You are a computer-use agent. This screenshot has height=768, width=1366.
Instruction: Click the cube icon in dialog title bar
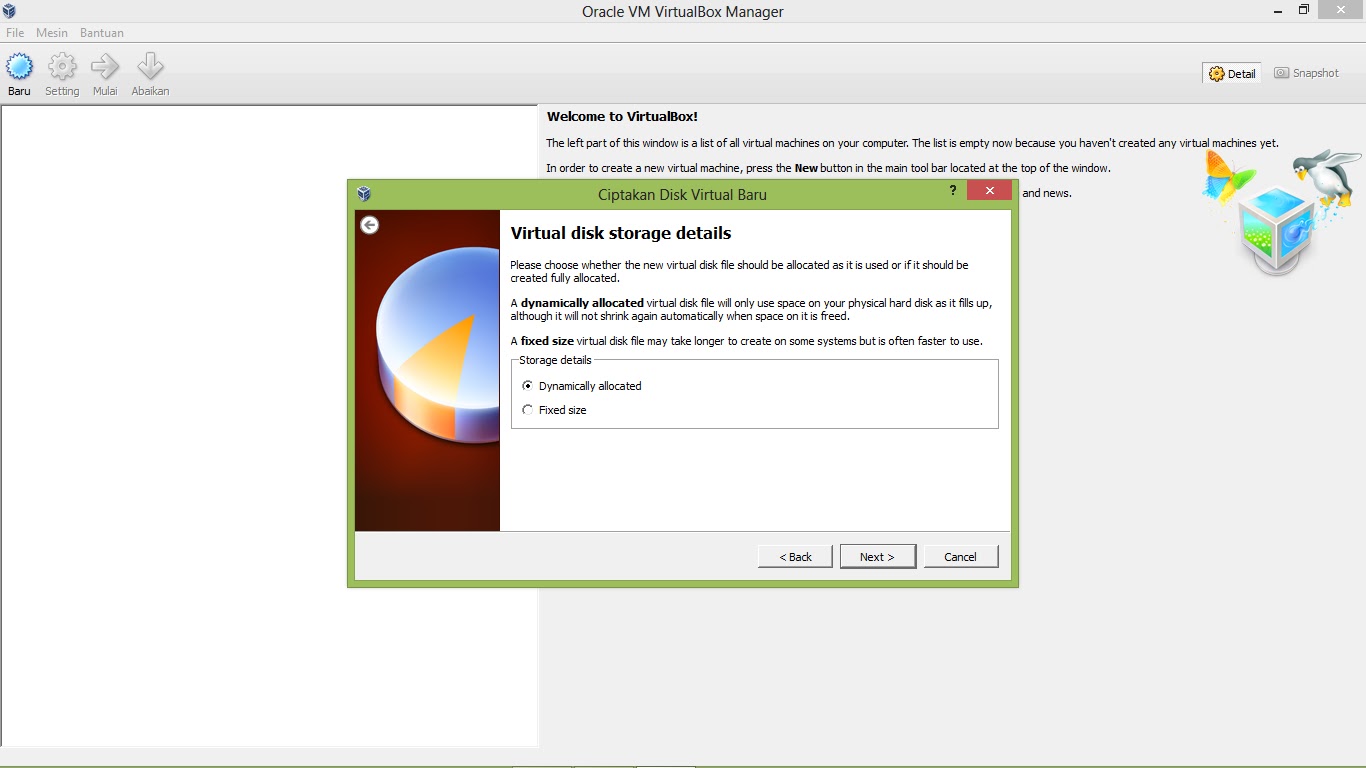(364, 194)
